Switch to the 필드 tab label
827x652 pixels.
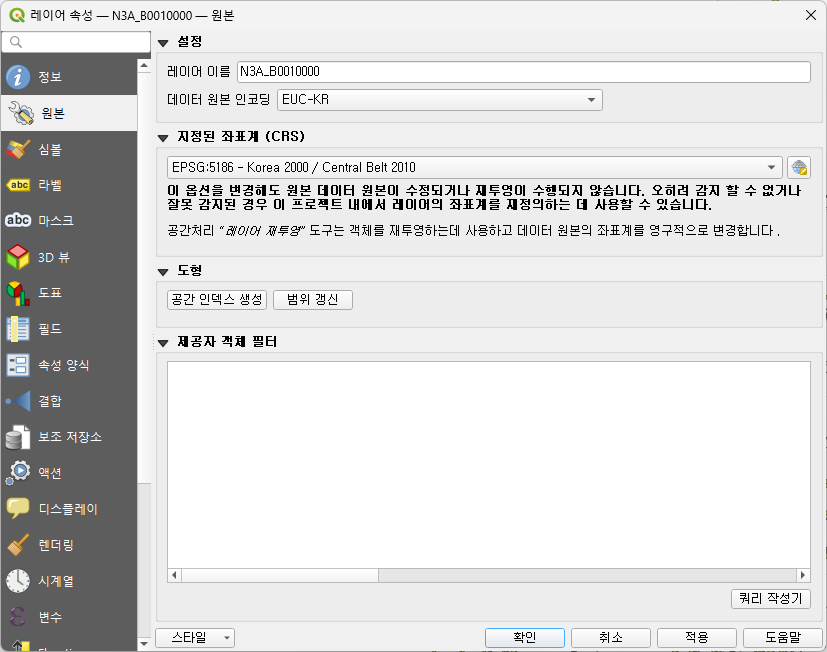[x=50, y=329]
